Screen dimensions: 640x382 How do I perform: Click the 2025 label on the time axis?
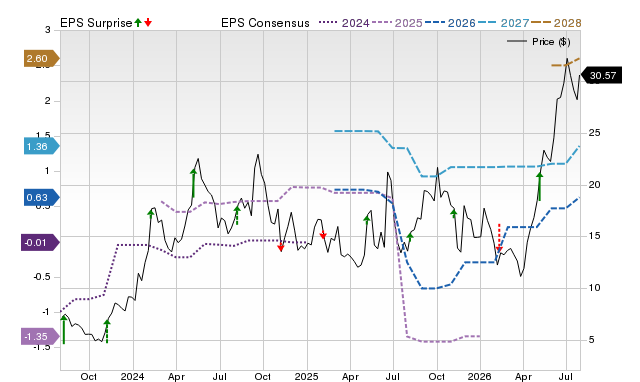pos(307,376)
